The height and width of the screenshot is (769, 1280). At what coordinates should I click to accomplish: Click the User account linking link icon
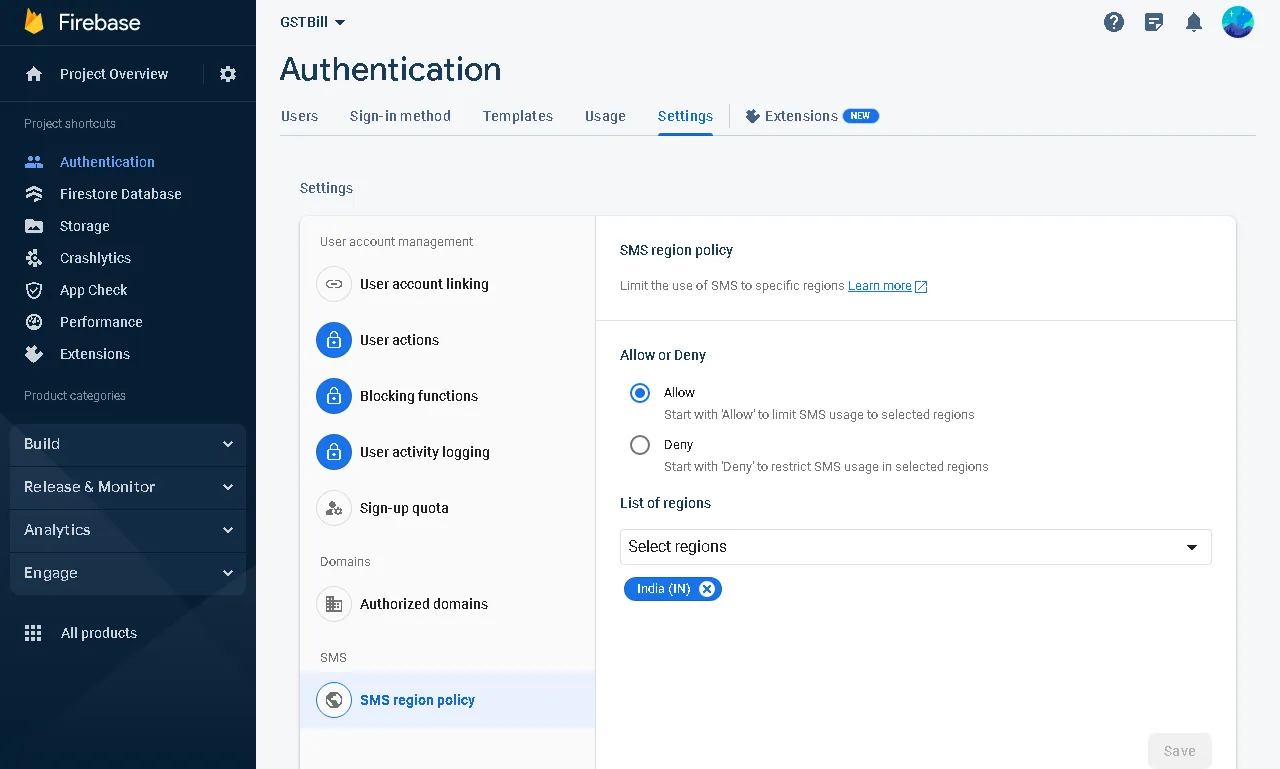(334, 284)
